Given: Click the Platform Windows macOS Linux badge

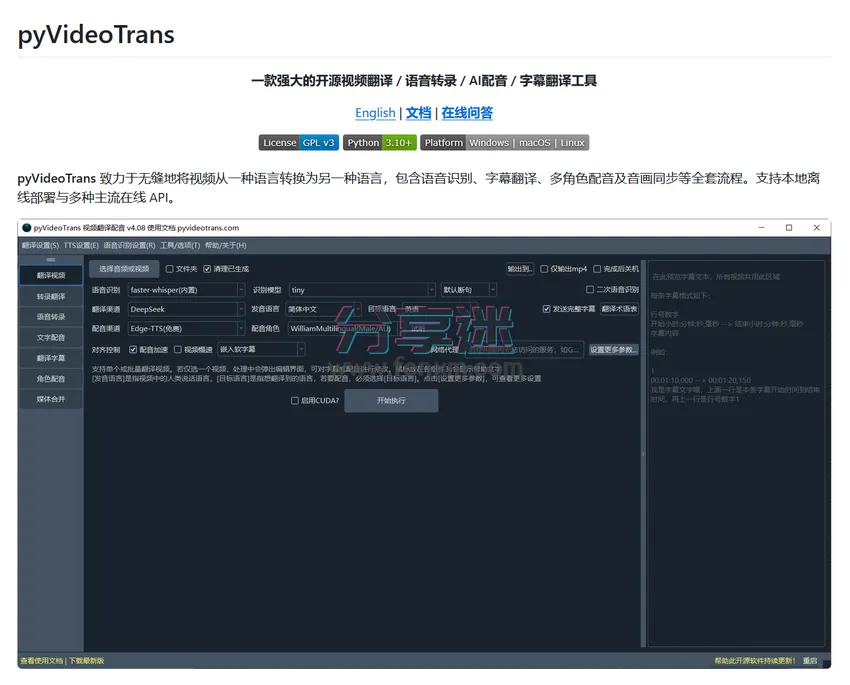Looking at the screenshot, I should [505, 143].
